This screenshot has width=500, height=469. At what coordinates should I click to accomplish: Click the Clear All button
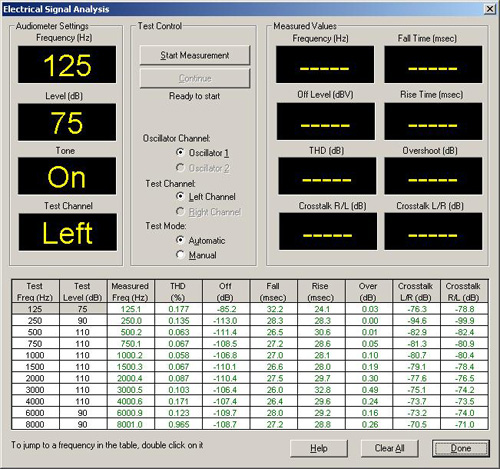pos(389,448)
